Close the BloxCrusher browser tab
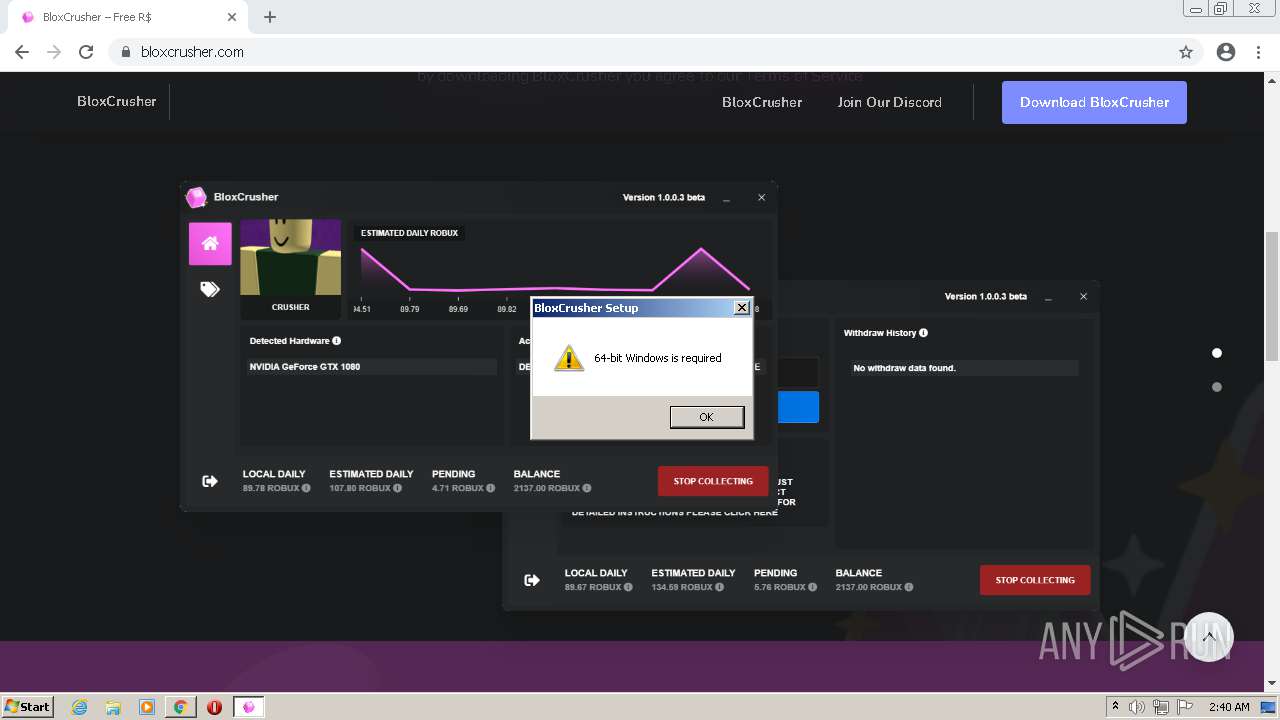 click(232, 17)
